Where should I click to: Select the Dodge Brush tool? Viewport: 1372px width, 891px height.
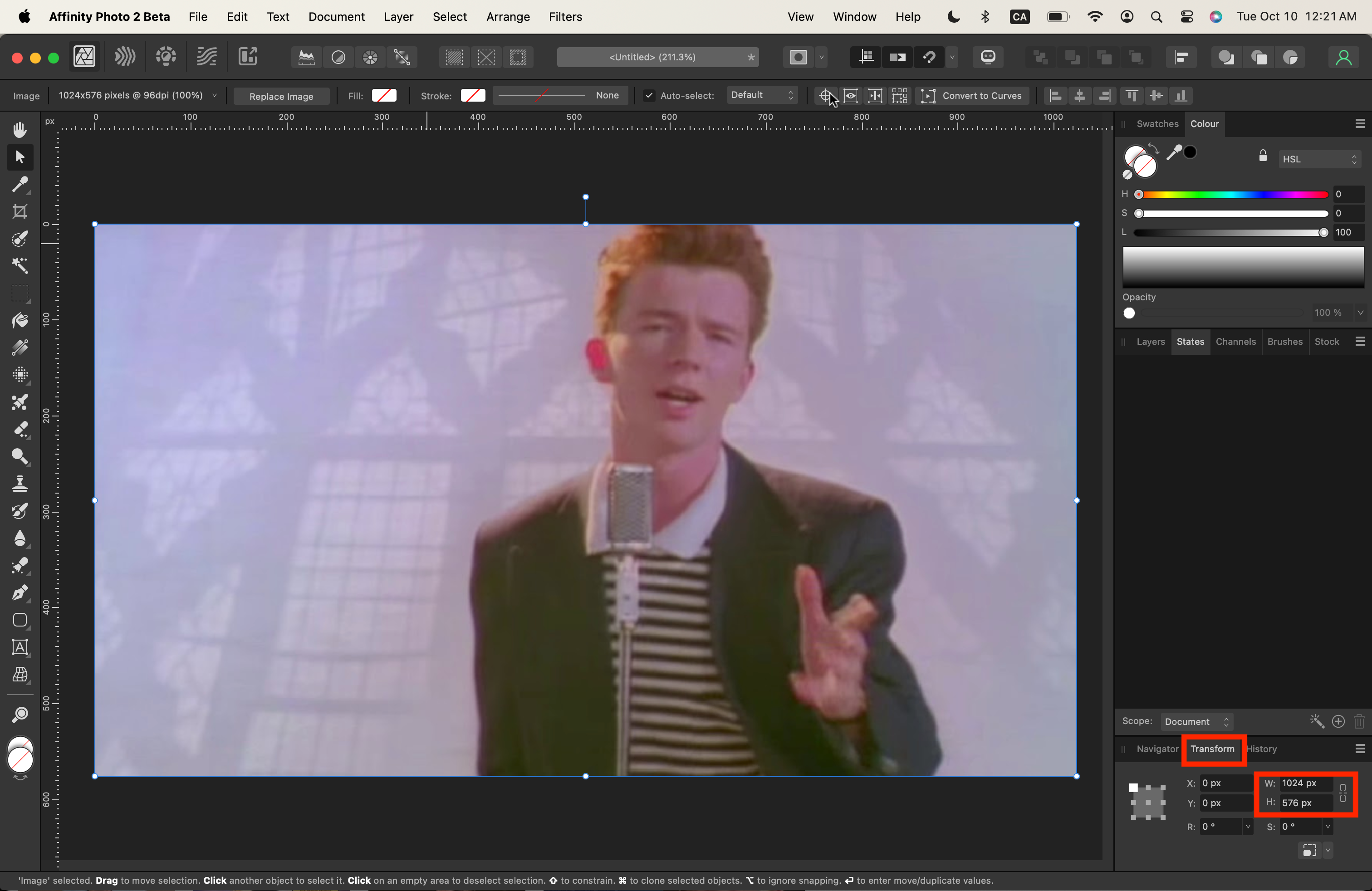click(x=20, y=456)
